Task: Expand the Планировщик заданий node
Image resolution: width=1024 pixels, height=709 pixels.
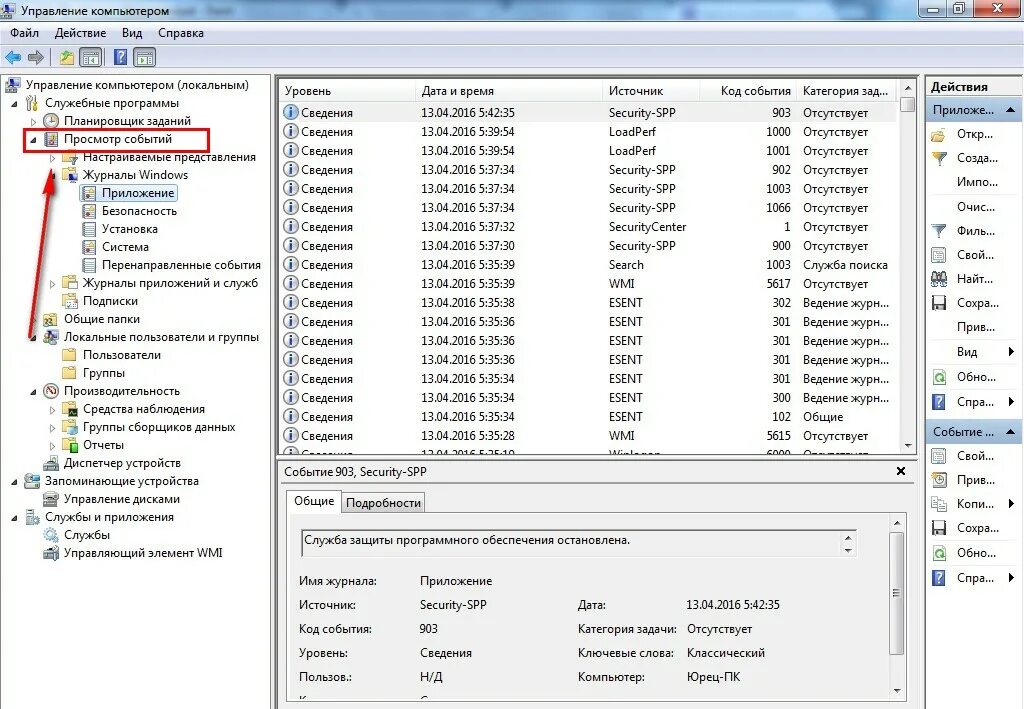Action: coord(33,121)
